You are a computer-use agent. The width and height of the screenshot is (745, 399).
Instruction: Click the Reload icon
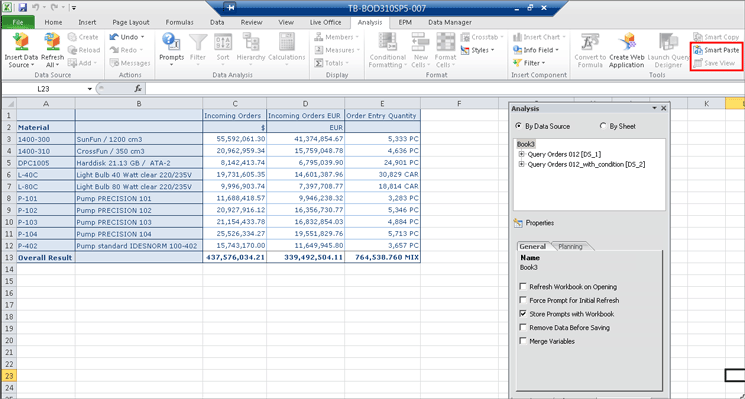point(72,50)
